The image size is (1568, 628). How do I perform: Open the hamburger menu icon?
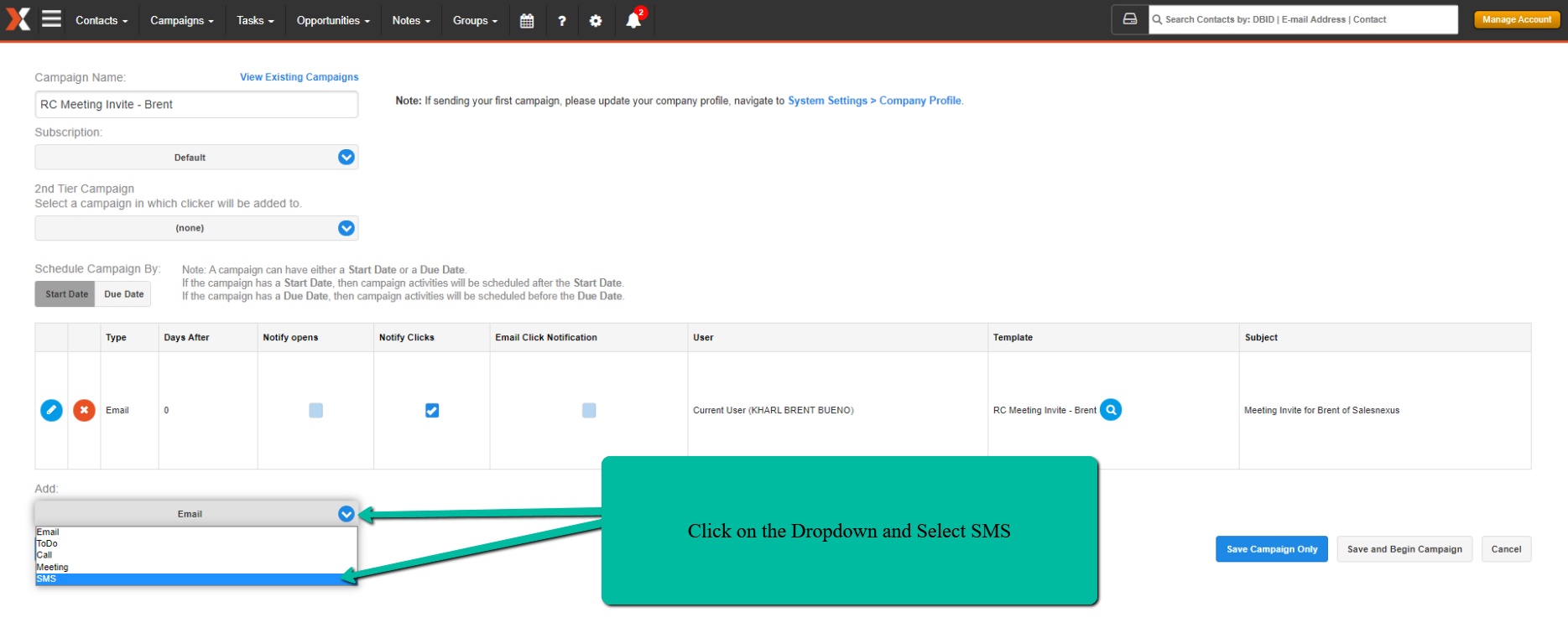(x=52, y=18)
